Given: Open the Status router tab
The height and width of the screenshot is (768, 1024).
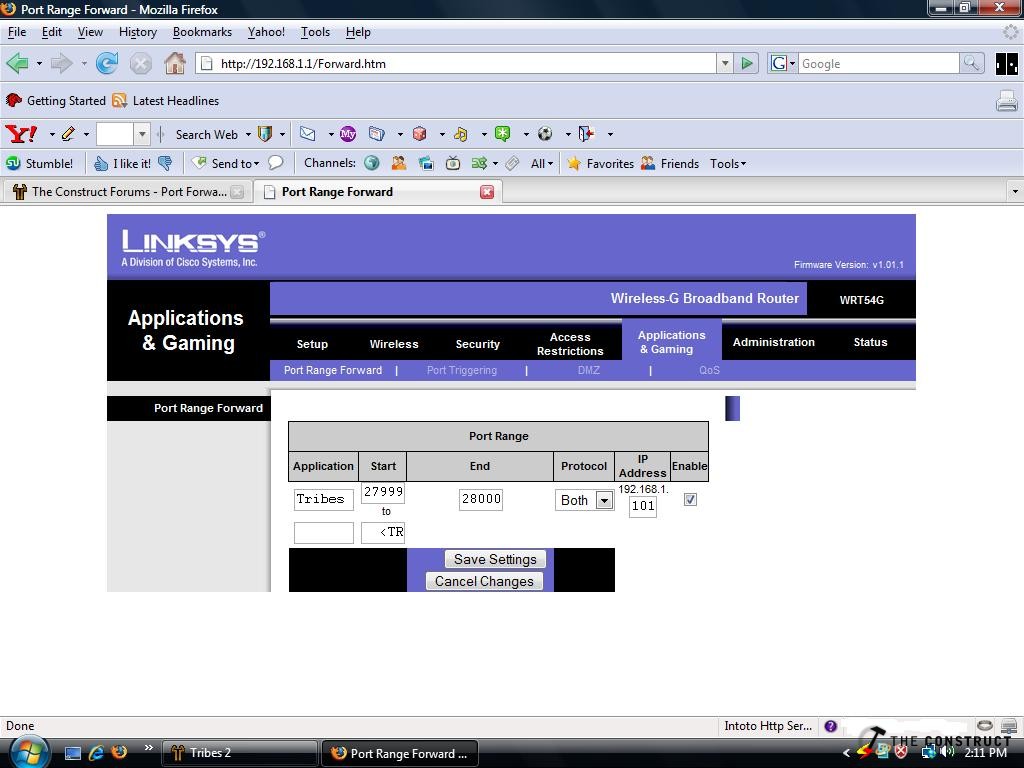Looking at the screenshot, I should [870, 342].
